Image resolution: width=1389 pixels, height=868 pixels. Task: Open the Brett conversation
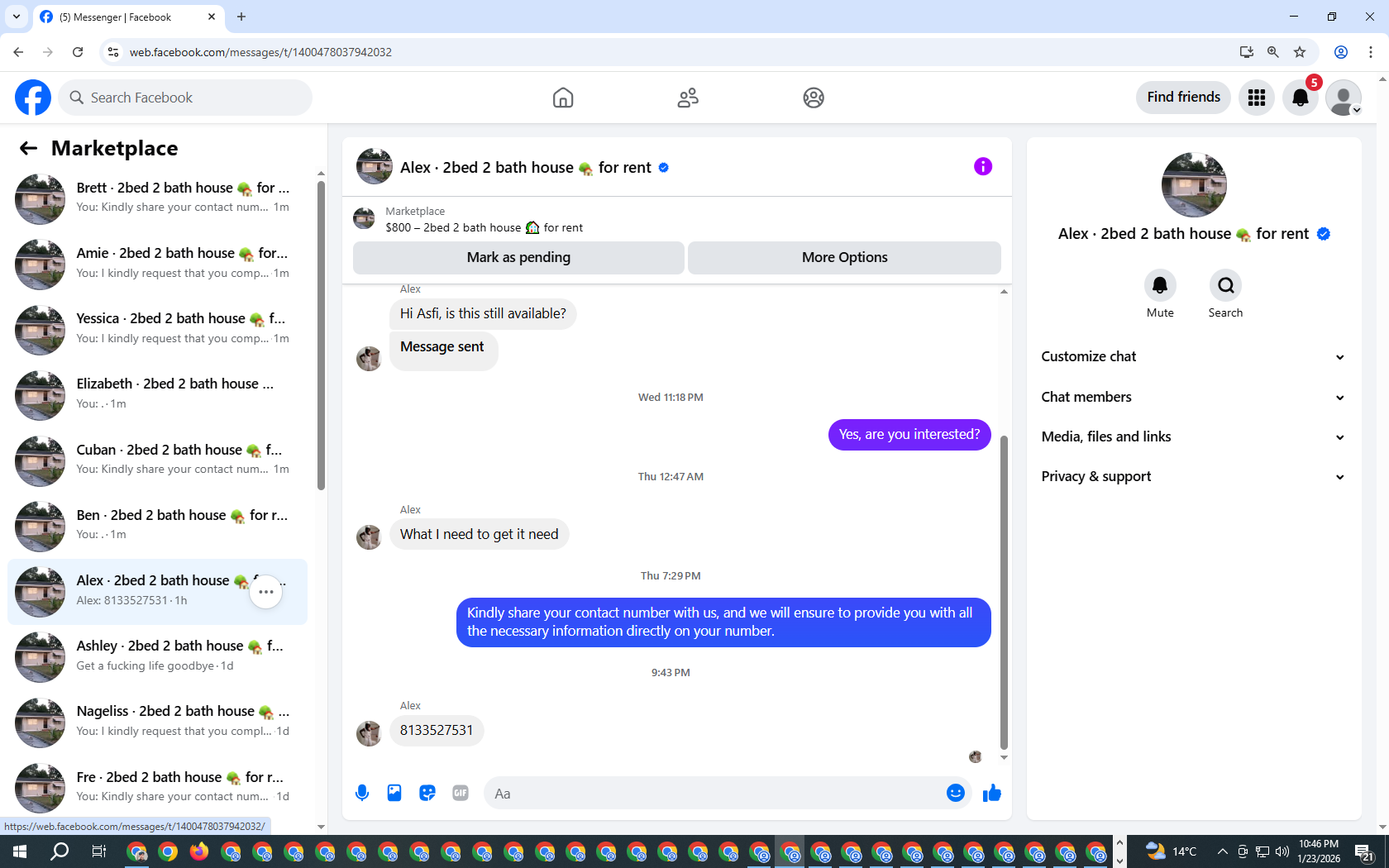(157, 198)
